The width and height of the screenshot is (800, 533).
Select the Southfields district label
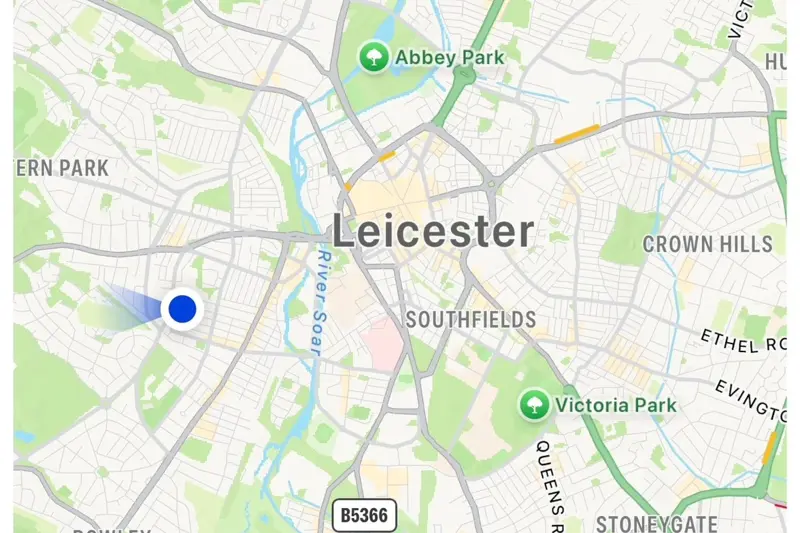[x=471, y=320]
